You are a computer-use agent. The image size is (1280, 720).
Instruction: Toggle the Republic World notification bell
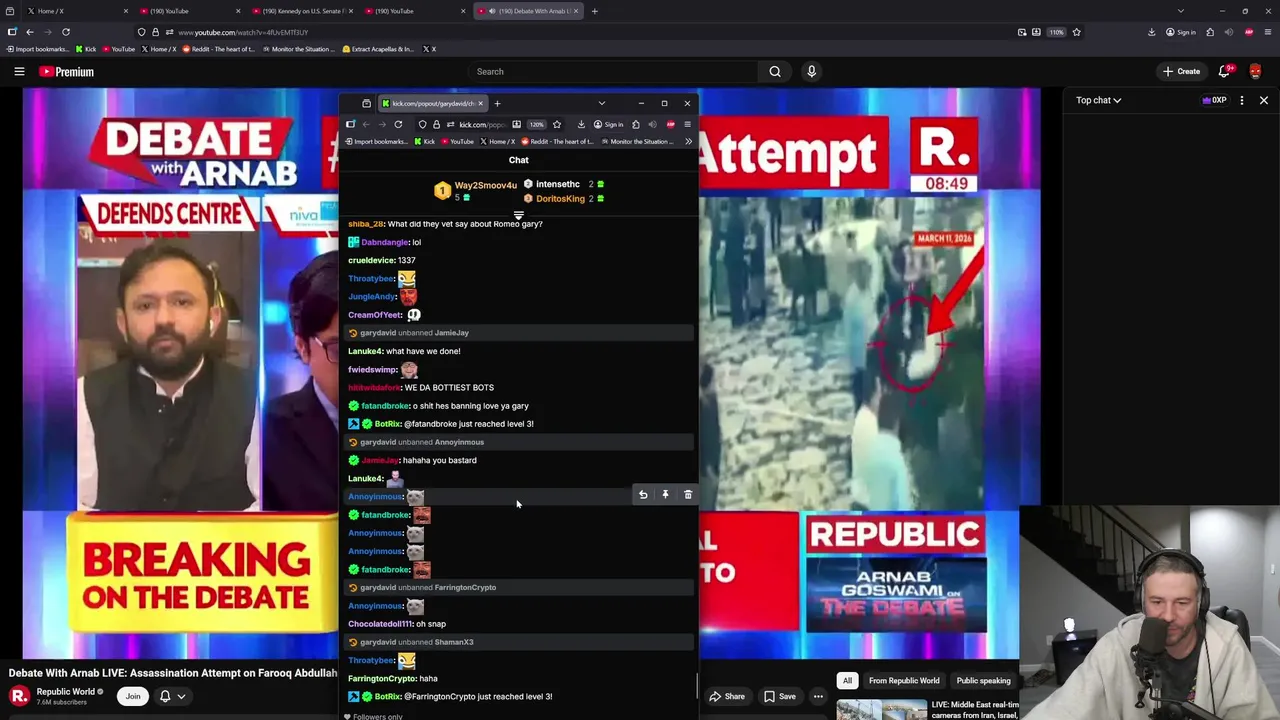tap(165, 696)
